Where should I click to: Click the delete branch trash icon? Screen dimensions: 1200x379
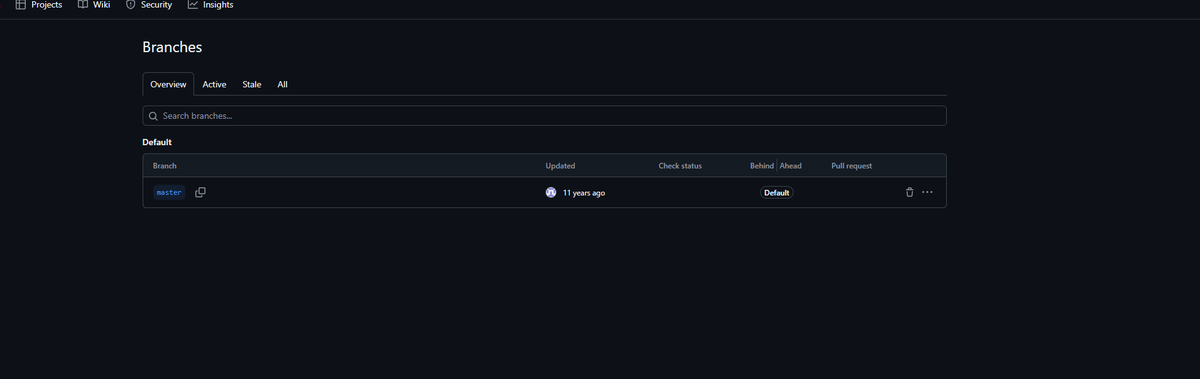point(909,192)
